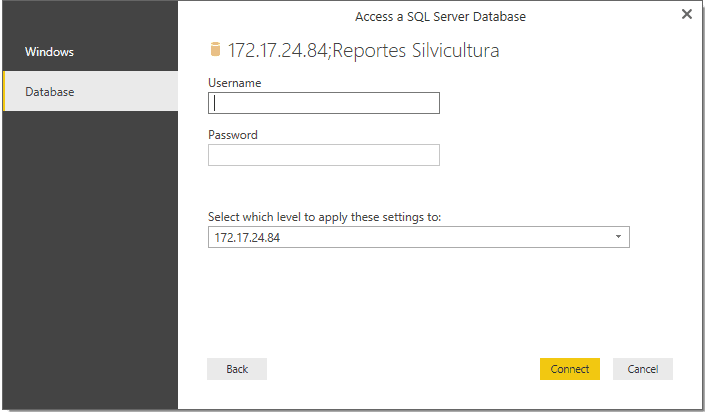705x412 pixels.
Task: Select the Database authentication tab
Action: (90, 91)
